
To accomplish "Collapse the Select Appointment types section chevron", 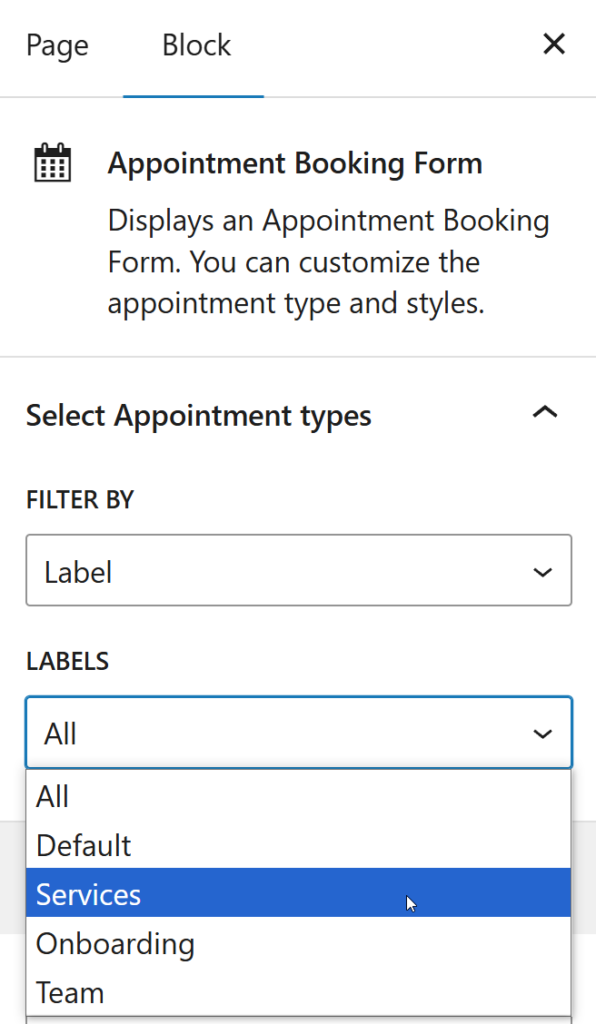I will pyautogui.click(x=545, y=412).
